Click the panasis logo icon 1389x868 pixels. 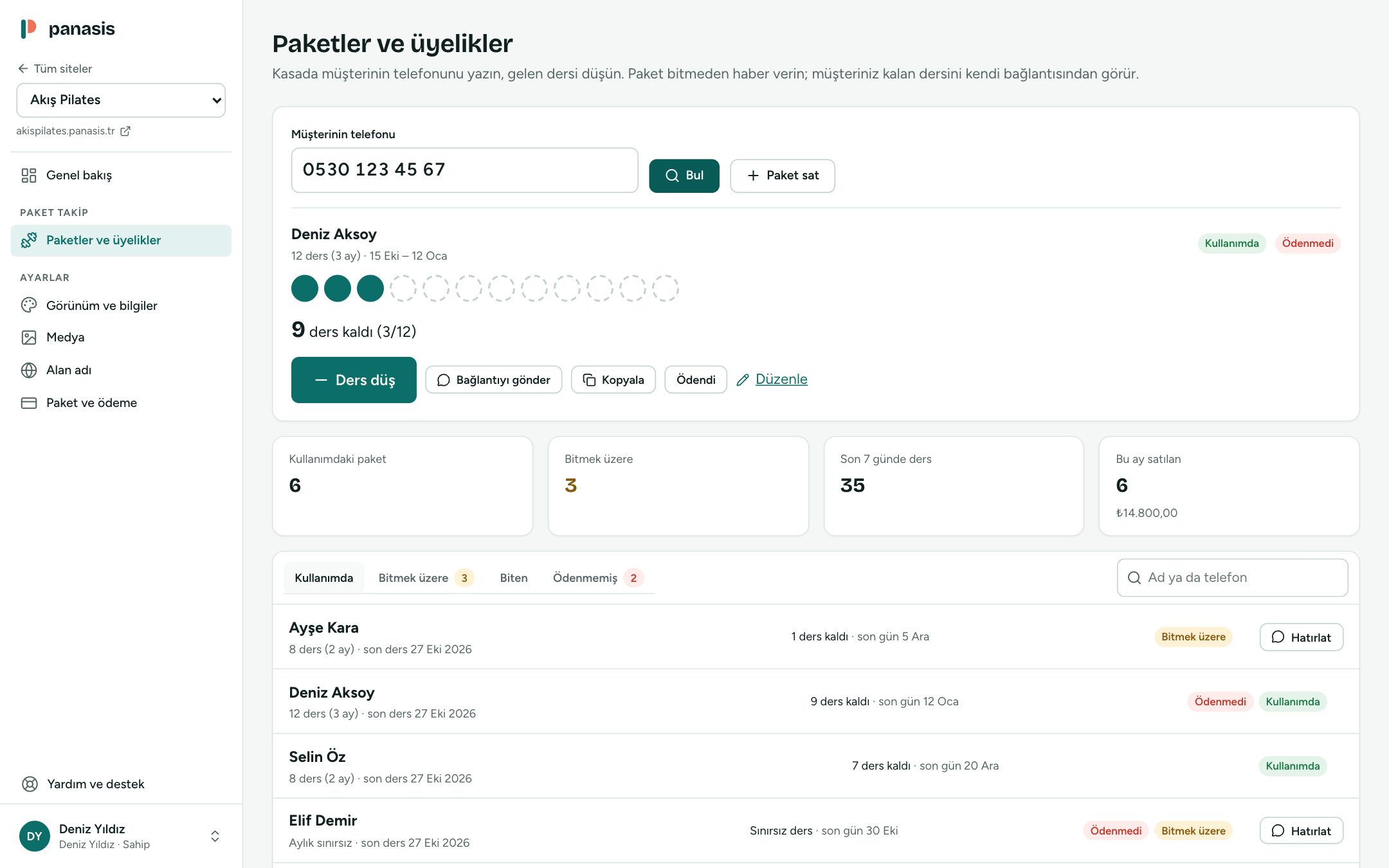coord(28,28)
